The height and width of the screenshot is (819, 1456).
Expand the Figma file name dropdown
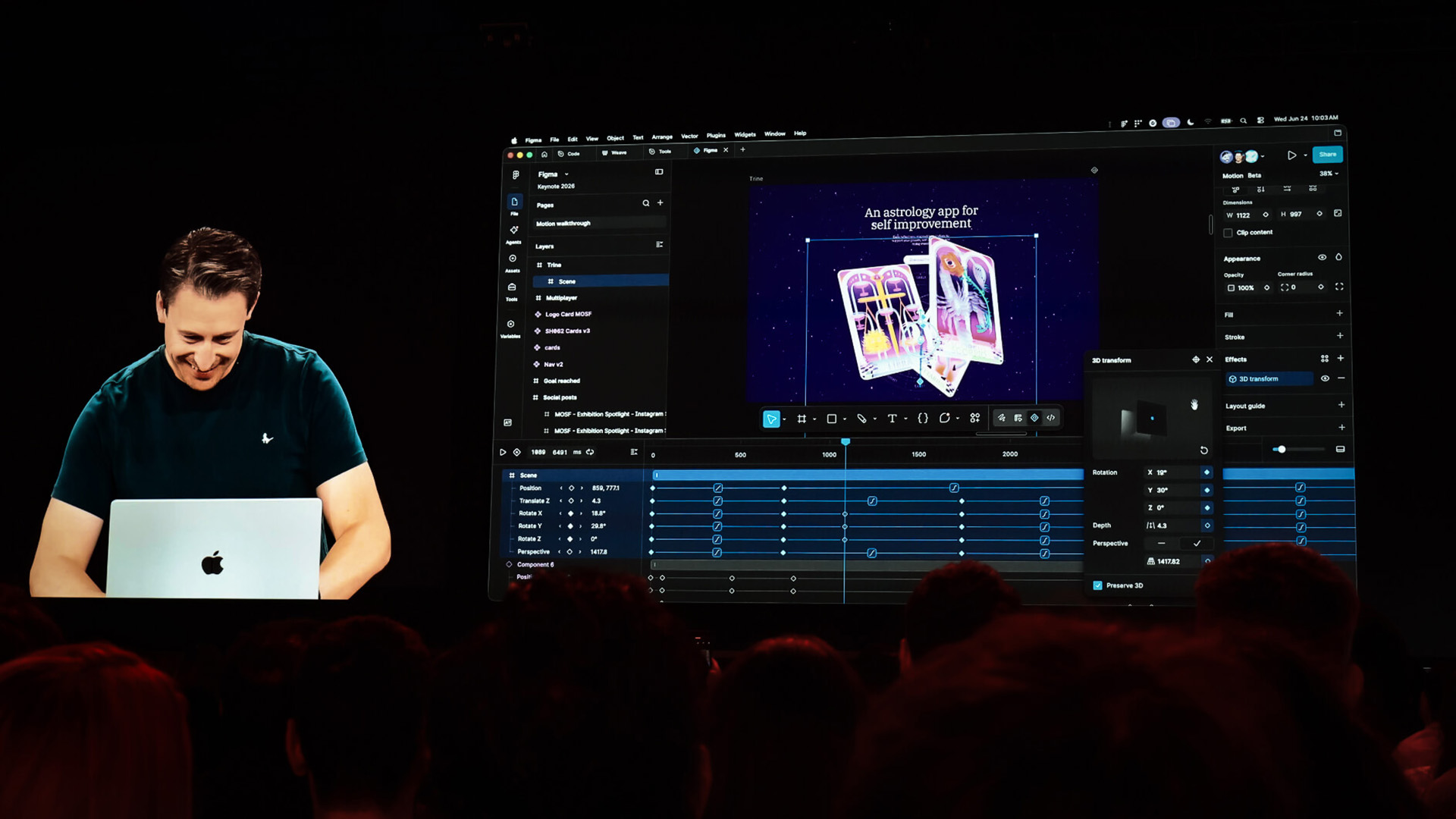coord(566,174)
